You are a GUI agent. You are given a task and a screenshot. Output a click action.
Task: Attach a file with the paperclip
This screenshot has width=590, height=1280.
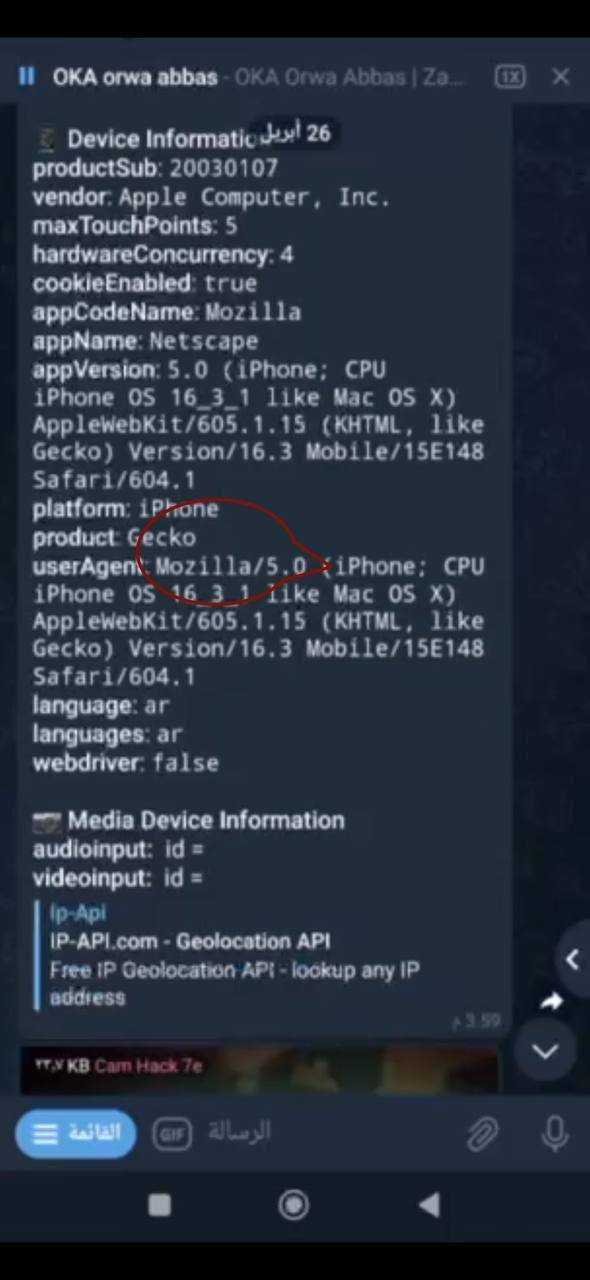click(482, 1133)
